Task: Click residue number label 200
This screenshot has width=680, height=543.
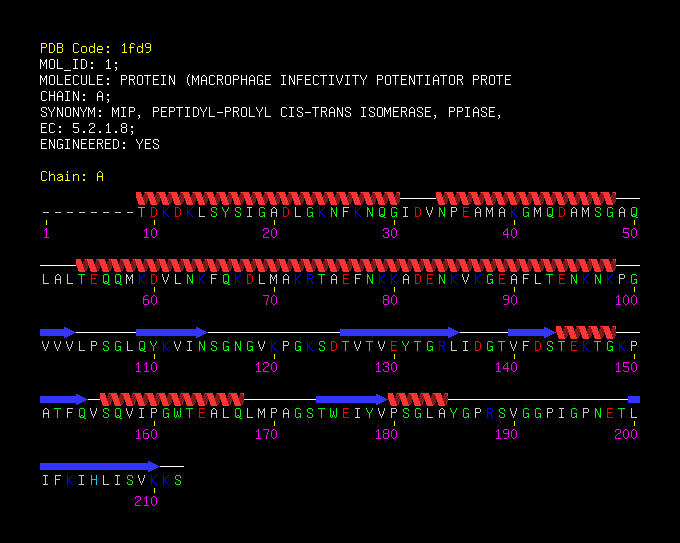Action: click(626, 434)
